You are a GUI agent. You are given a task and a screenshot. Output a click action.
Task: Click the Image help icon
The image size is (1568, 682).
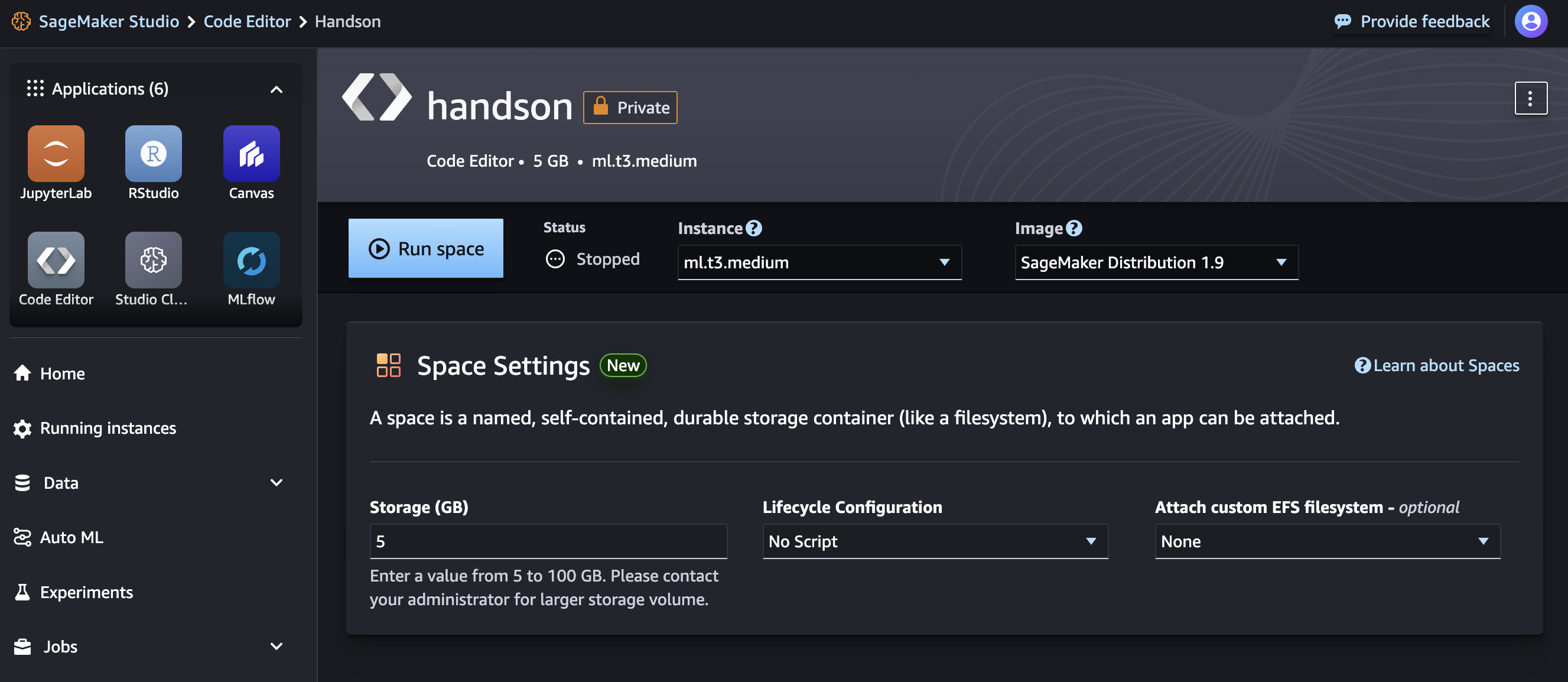1073,228
